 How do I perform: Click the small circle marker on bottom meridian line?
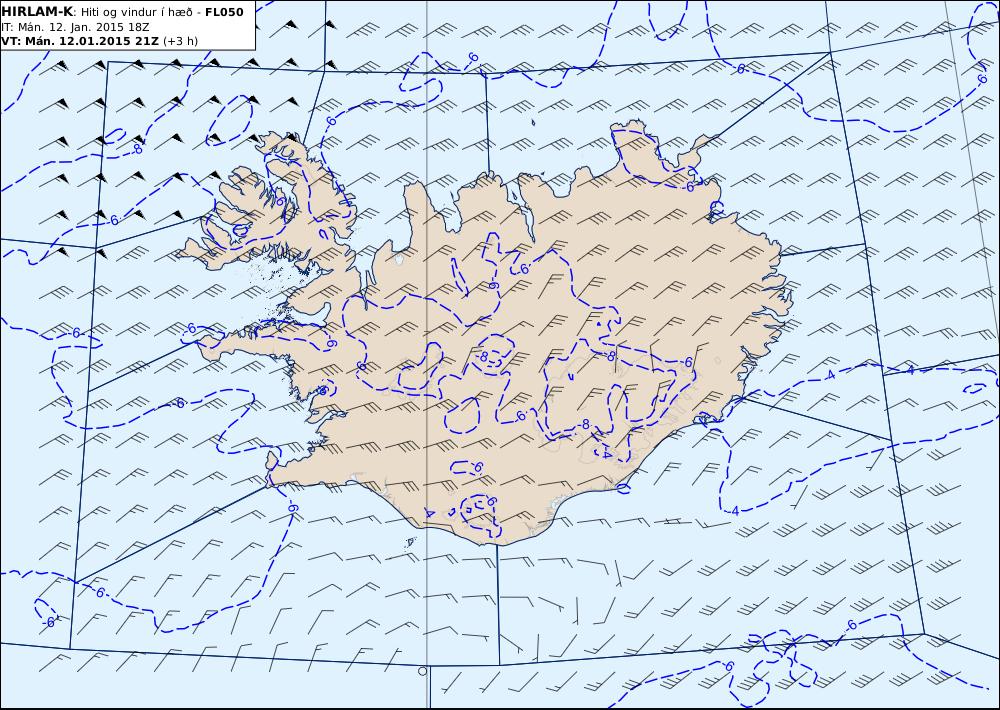point(422,671)
